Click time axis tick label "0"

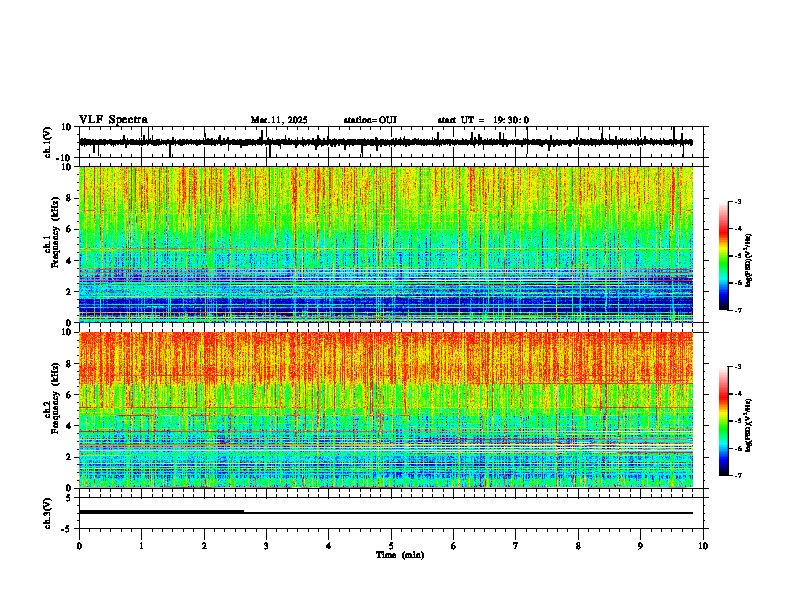(79, 546)
